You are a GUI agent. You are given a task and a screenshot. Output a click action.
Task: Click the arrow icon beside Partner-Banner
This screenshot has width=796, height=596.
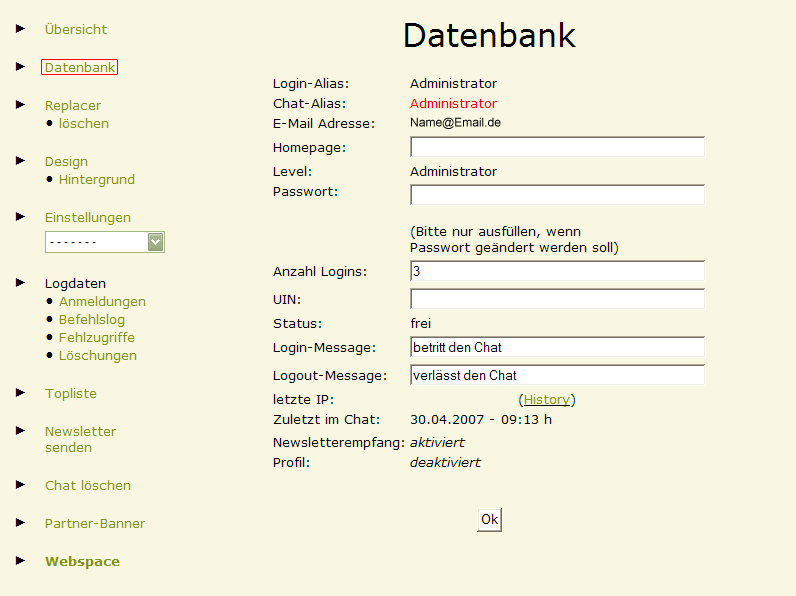(x=20, y=522)
